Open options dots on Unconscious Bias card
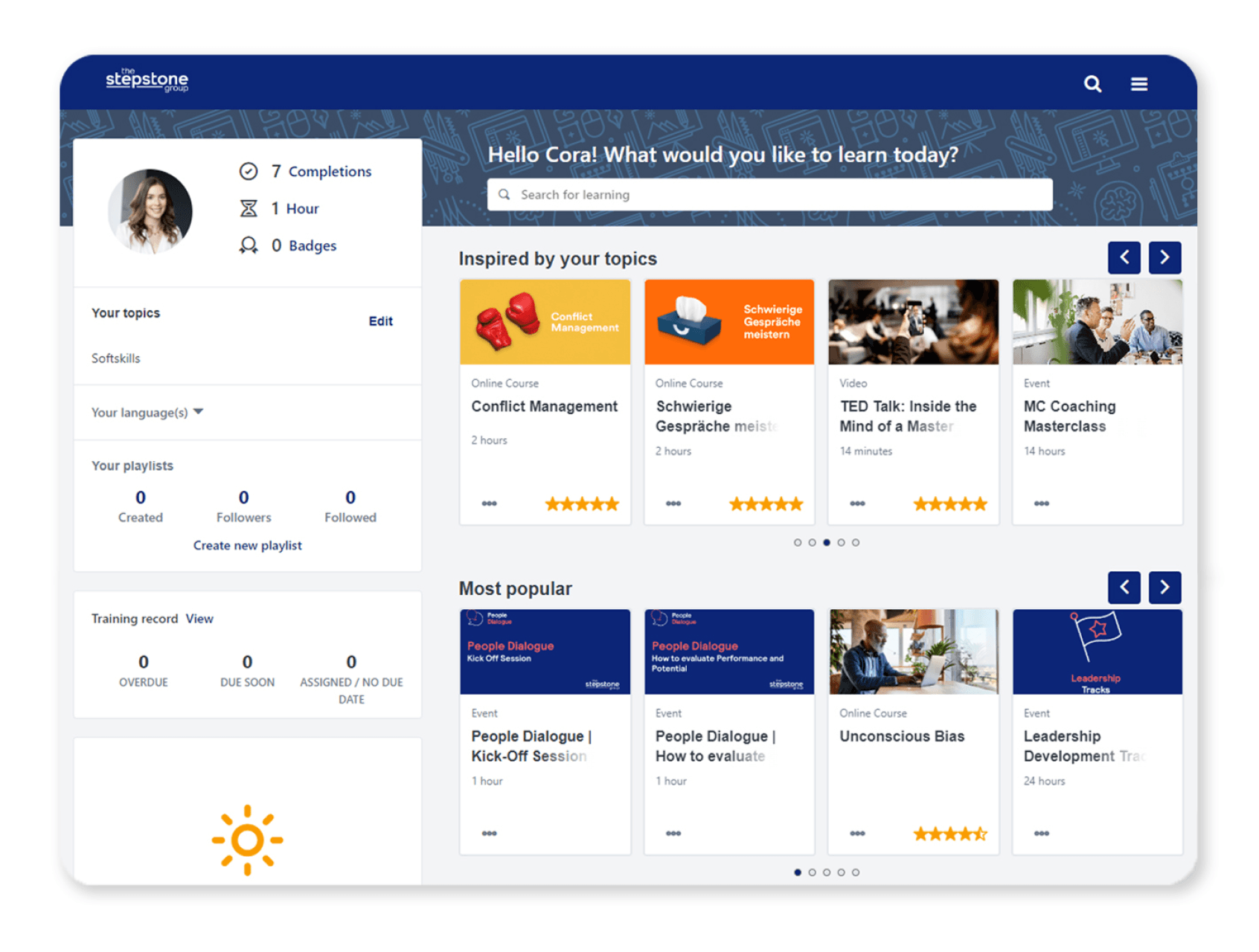1259x952 pixels. (x=857, y=833)
